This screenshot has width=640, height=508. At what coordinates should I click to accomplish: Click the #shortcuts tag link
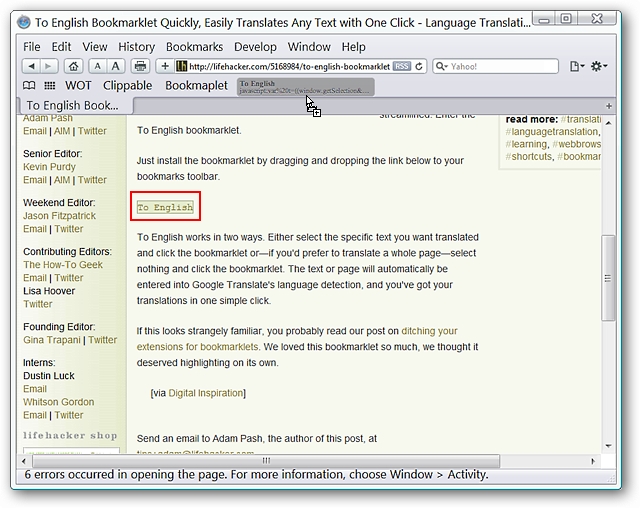point(529,157)
